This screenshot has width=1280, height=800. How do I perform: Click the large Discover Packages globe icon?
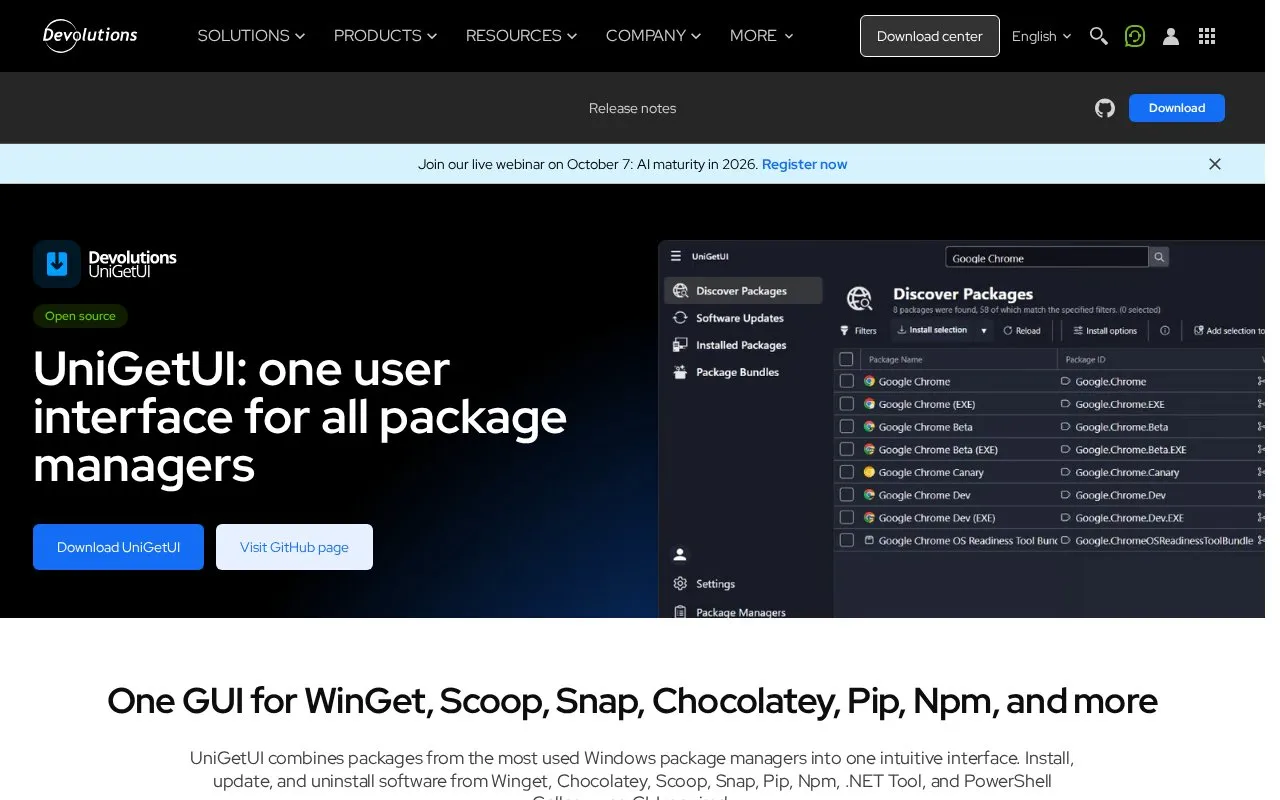pos(860,298)
